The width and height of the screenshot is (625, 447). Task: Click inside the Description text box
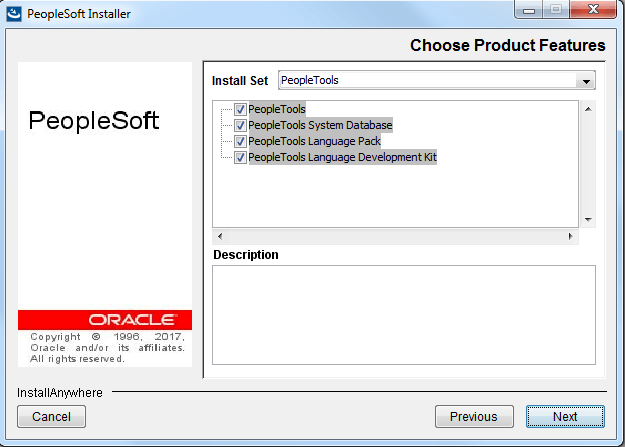tap(404, 315)
